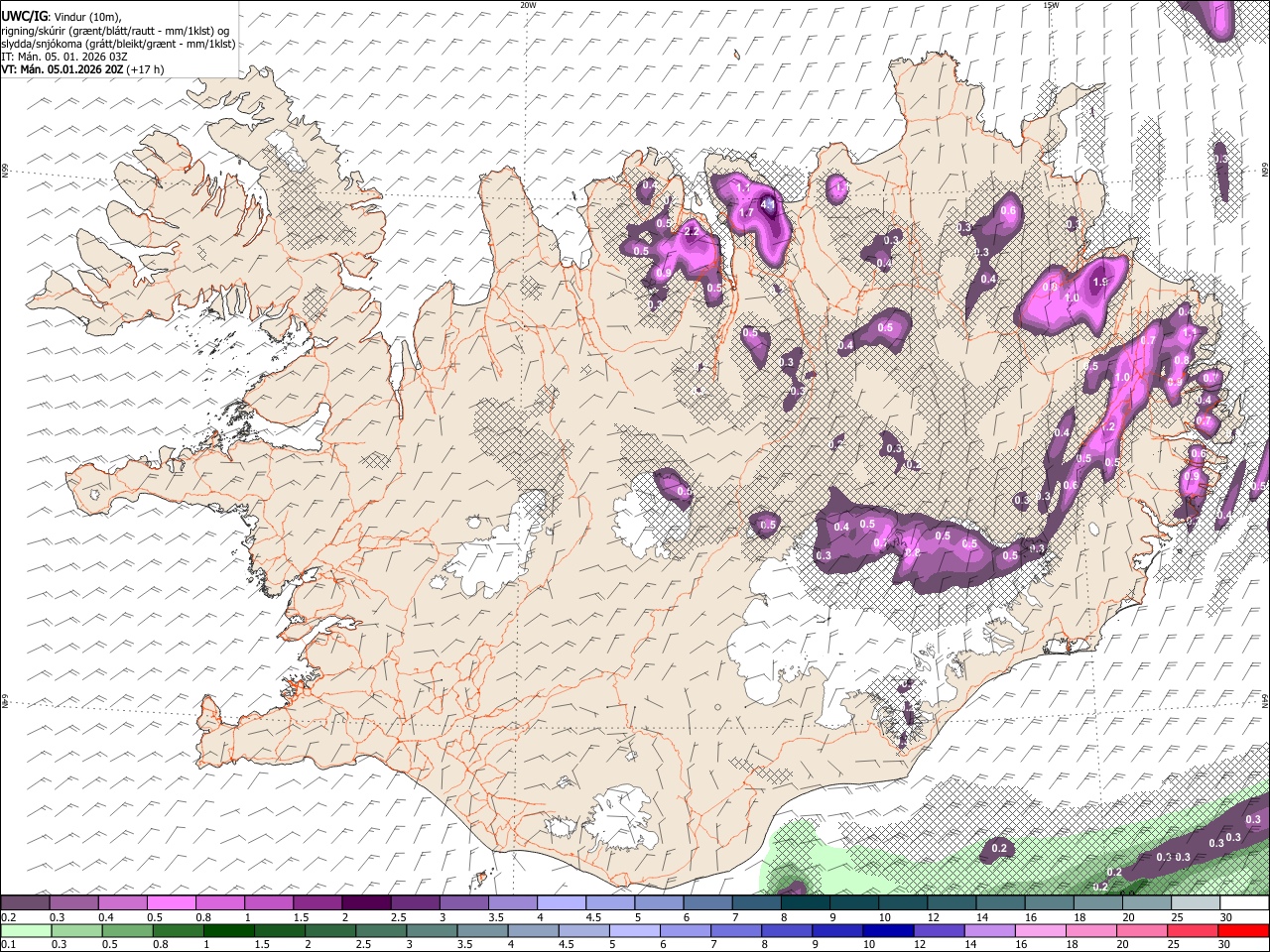1270x952 pixels.
Task: Select the "rigning/skúrir (grænt/blátt/rautt - mm/1klst) og" line
Action: [x=116, y=30]
